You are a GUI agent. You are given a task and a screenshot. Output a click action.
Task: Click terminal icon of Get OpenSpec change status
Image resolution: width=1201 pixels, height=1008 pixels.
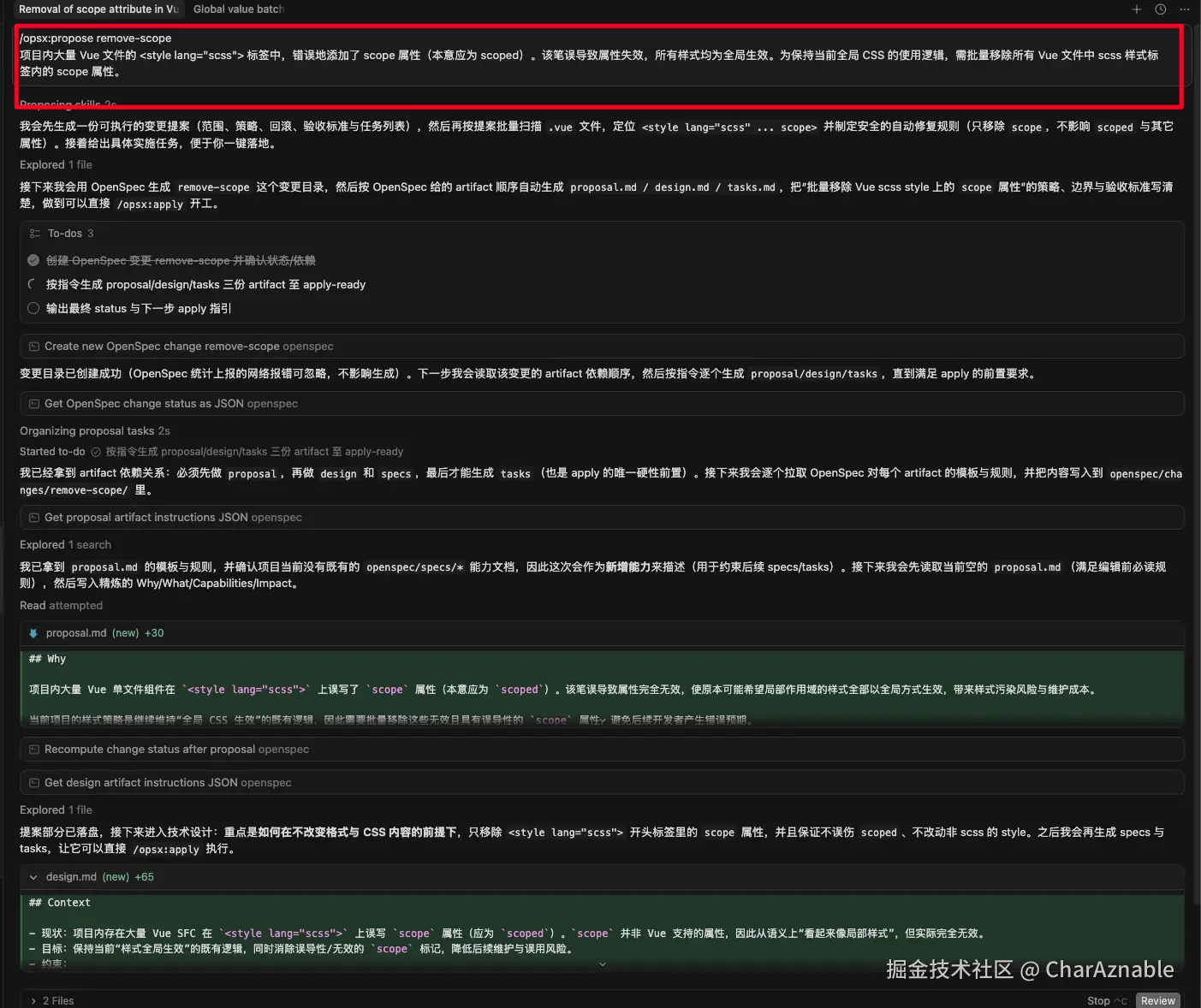point(34,404)
